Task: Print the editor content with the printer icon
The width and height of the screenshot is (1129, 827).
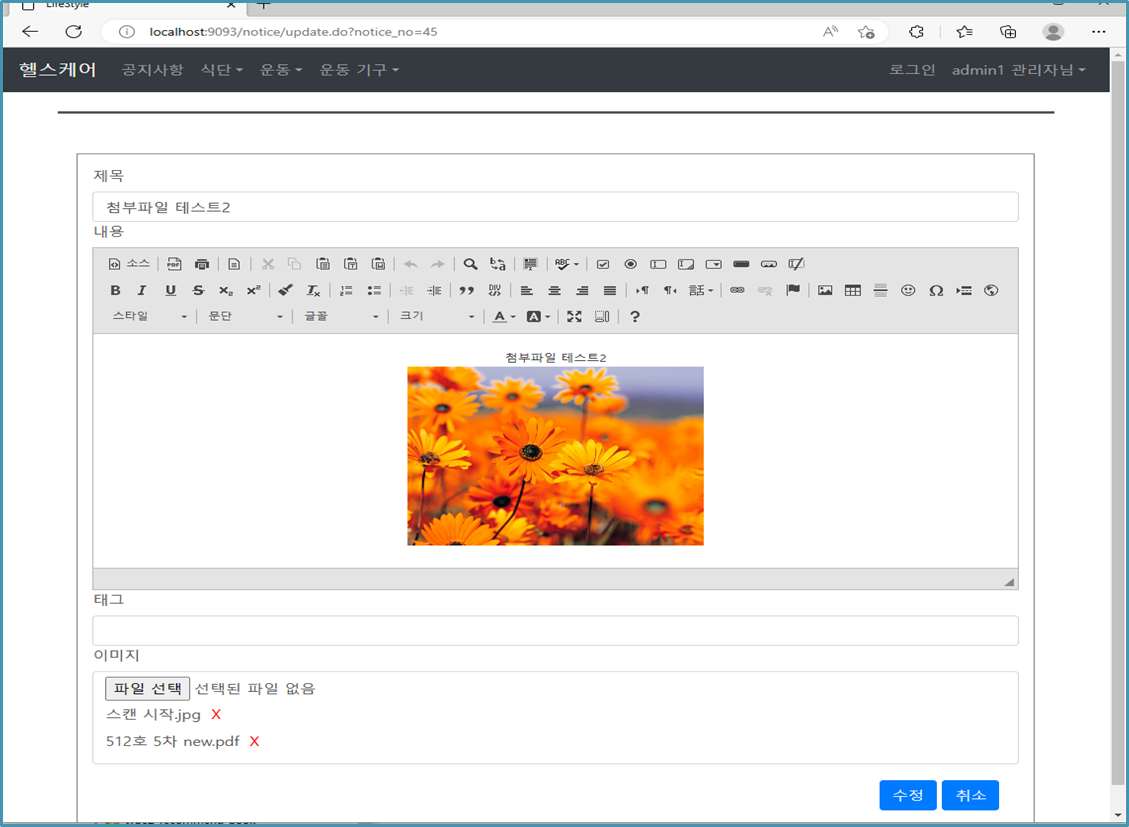Action: point(202,264)
